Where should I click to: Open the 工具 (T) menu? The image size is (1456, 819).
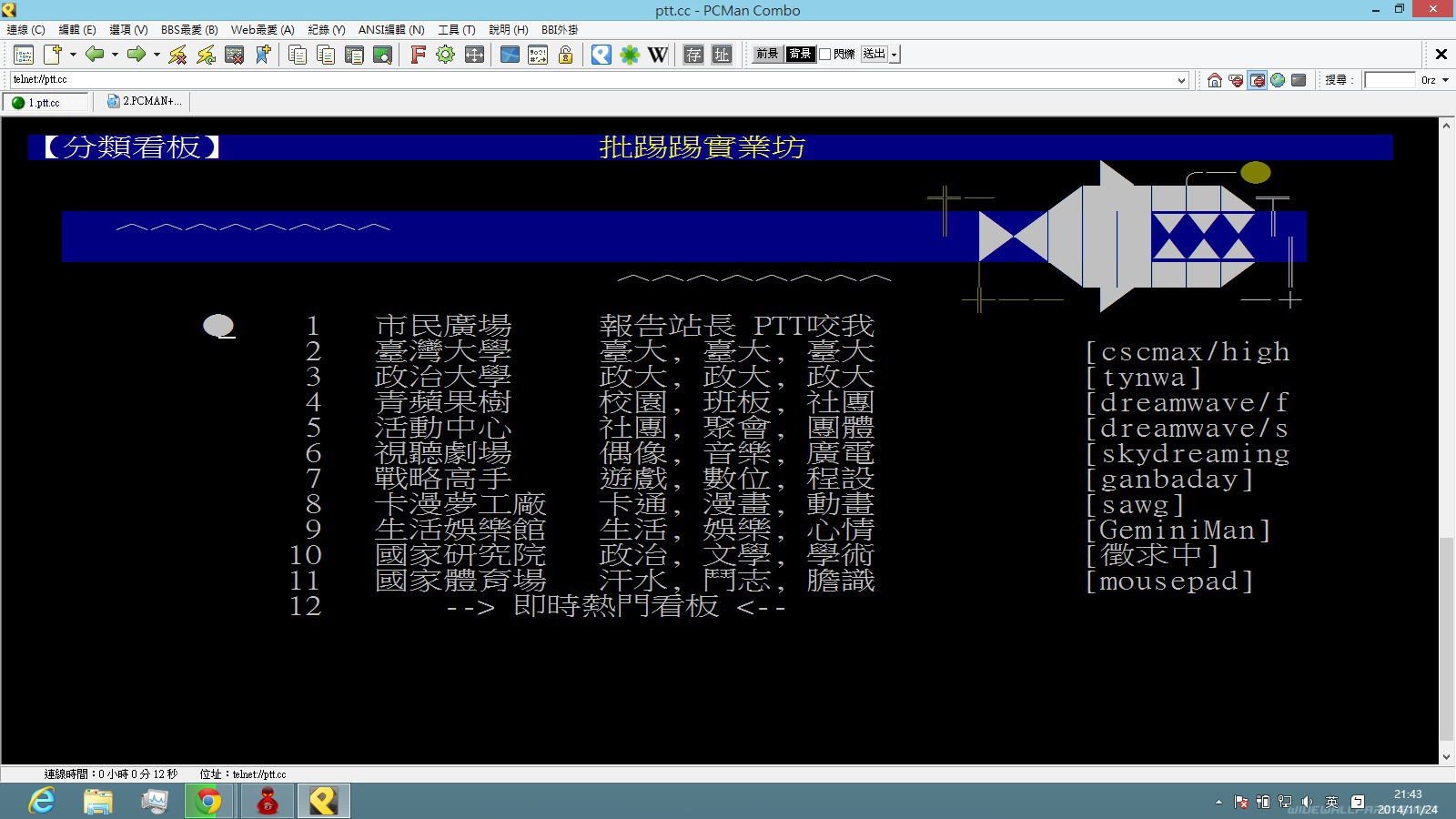457,30
